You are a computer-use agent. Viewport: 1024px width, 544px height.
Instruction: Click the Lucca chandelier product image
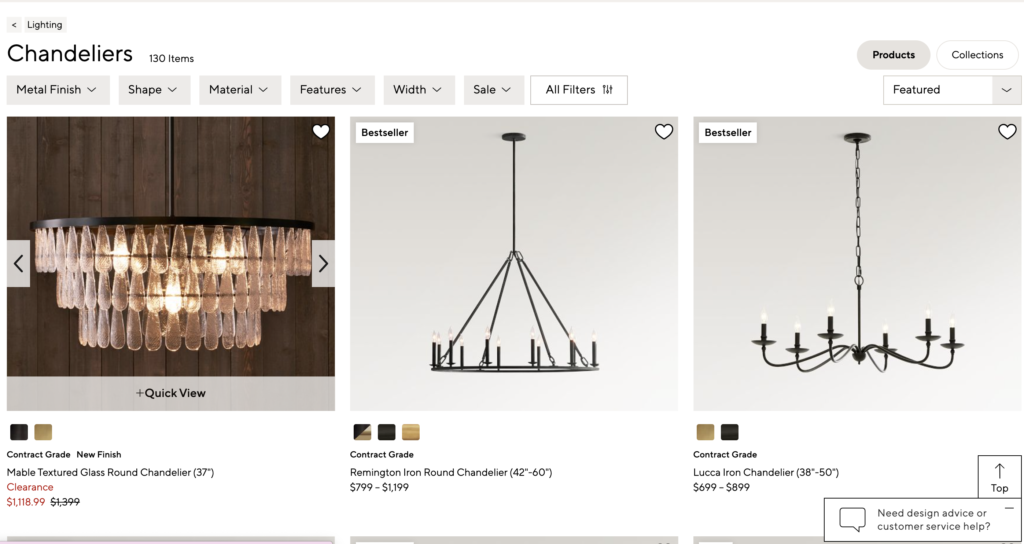pos(857,264)
